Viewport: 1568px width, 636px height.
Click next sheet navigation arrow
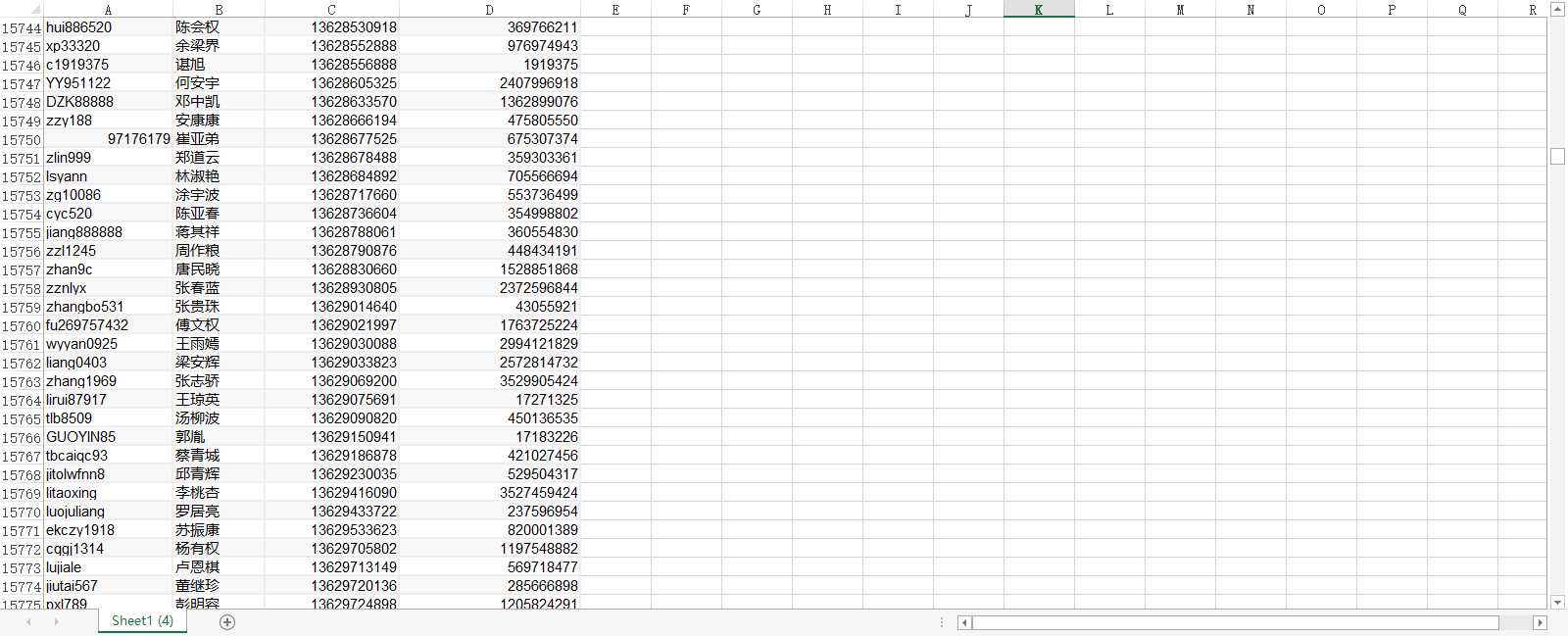[56, 622]
